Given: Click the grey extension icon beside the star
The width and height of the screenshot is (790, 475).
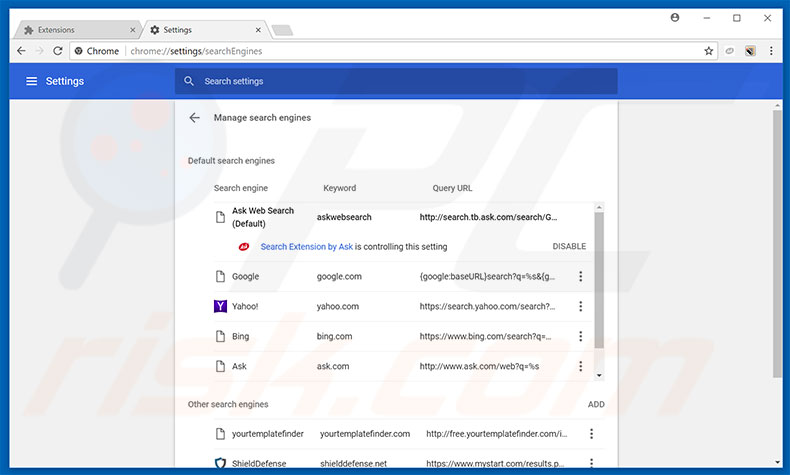Looking at the screenshot, I should [x=730, y=51].
